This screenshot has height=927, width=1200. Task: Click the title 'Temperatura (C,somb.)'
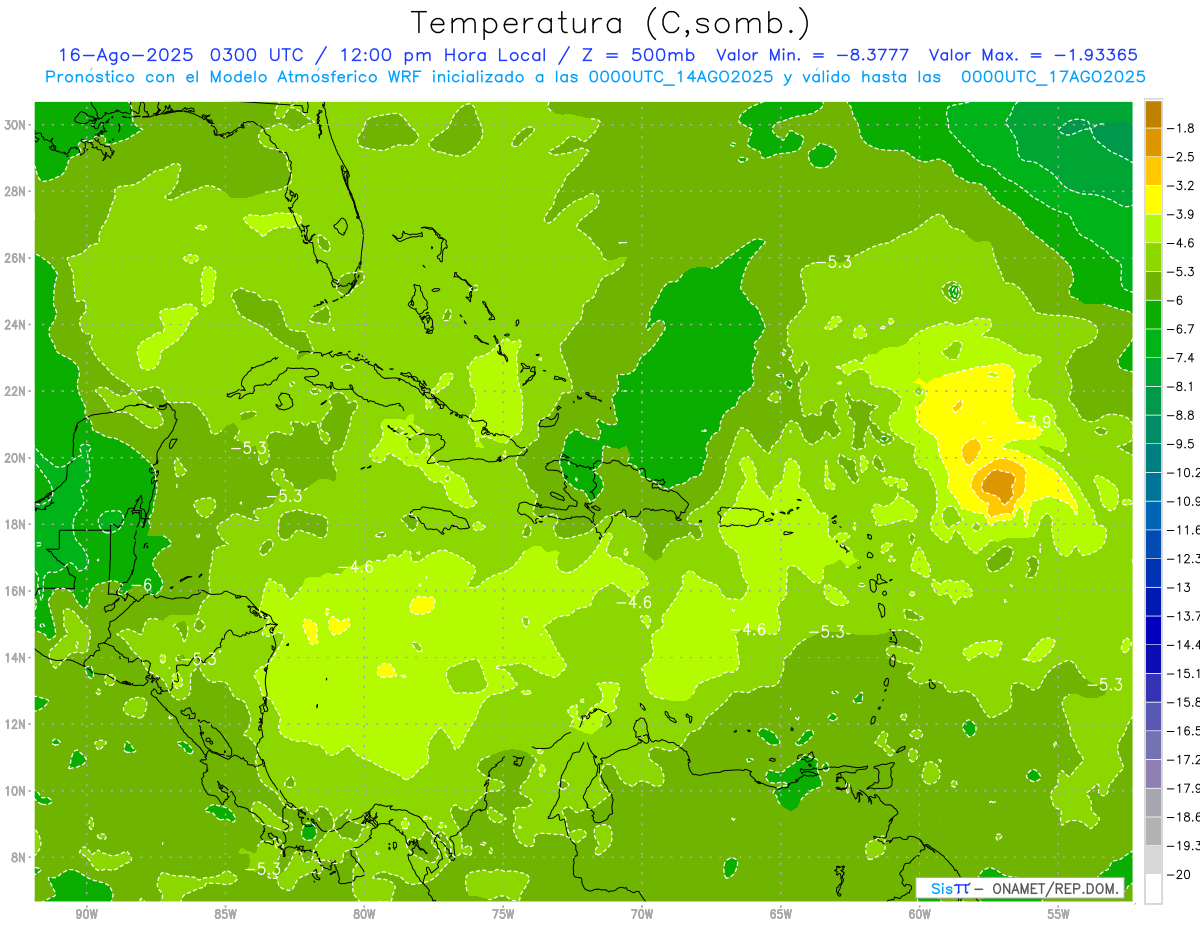(611, 23)
